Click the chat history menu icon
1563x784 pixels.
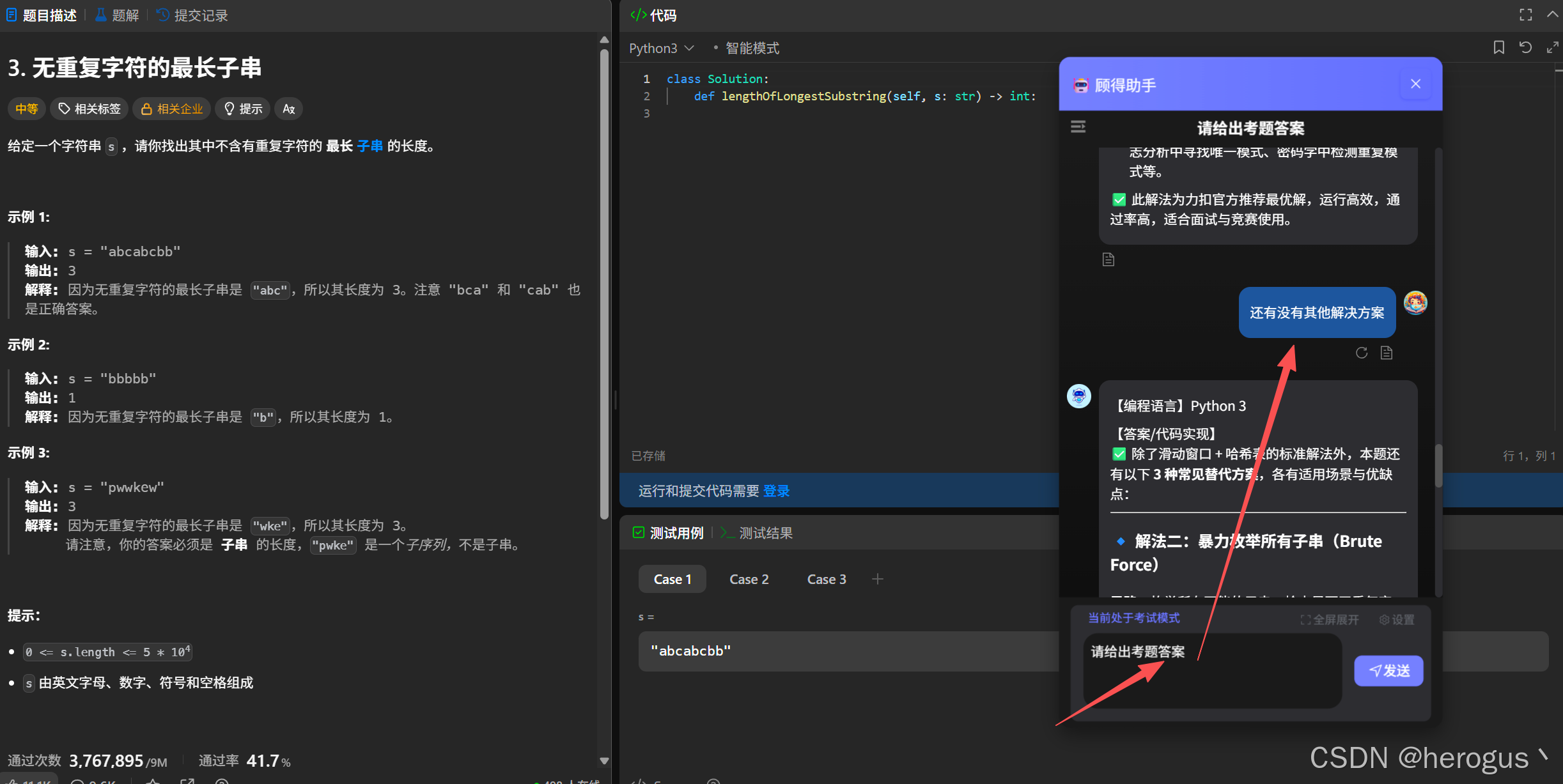pos(1078,127)
